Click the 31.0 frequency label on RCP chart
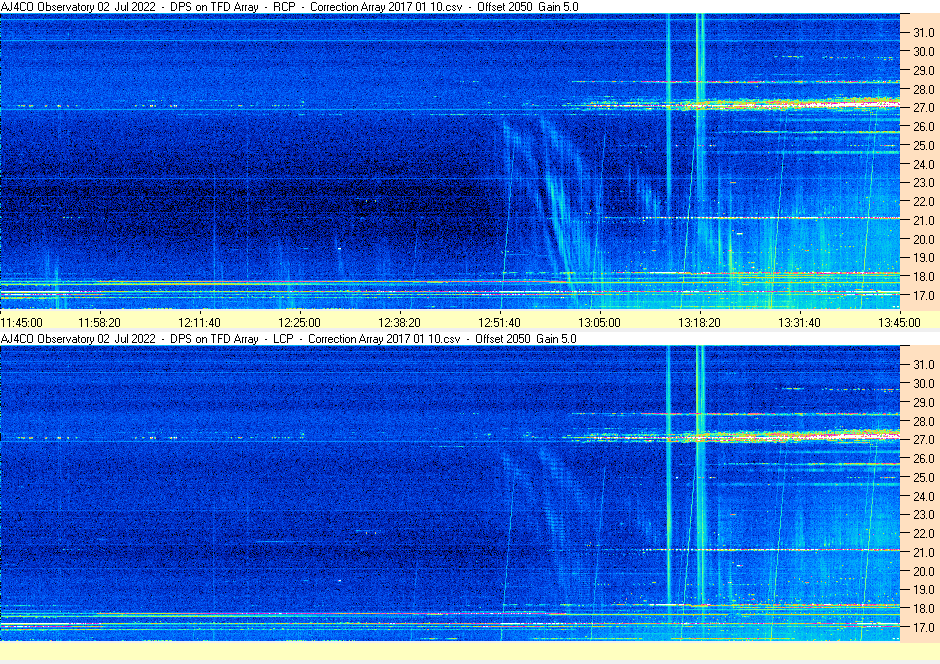The width and height of the screenshot is (940, 664). (x=924, y=33)
